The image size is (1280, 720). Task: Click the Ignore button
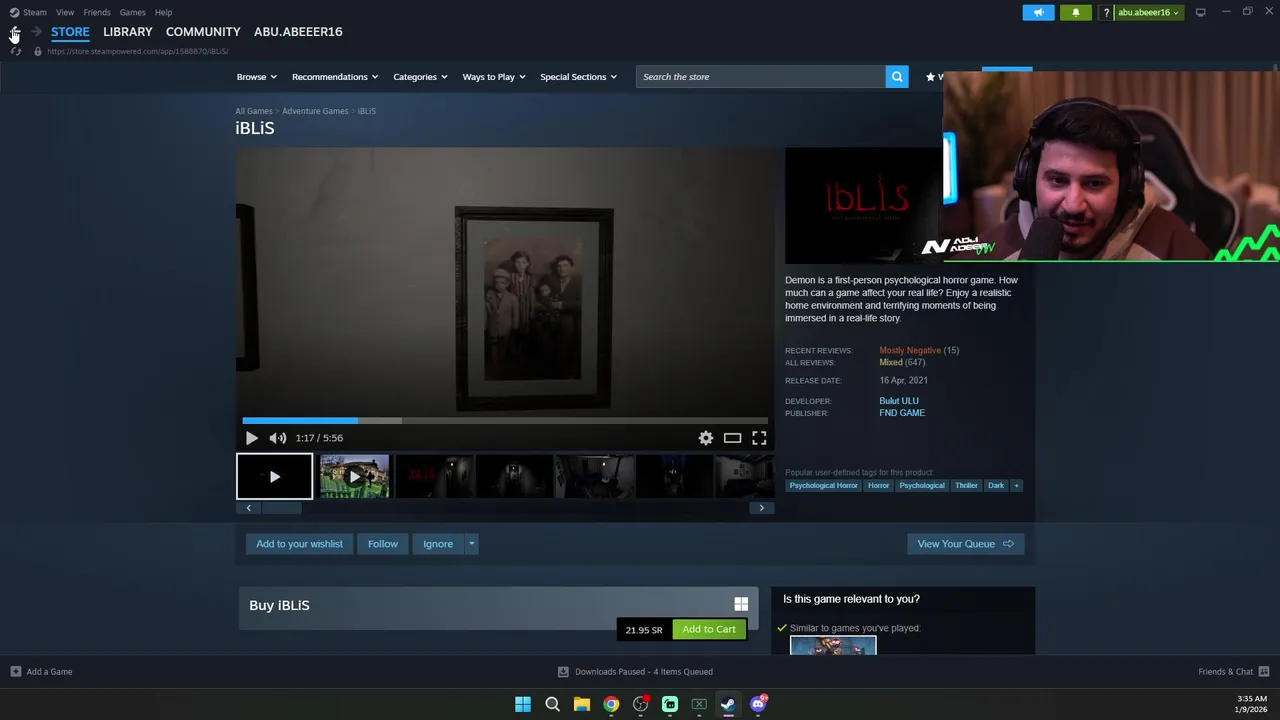pos(438,544)
